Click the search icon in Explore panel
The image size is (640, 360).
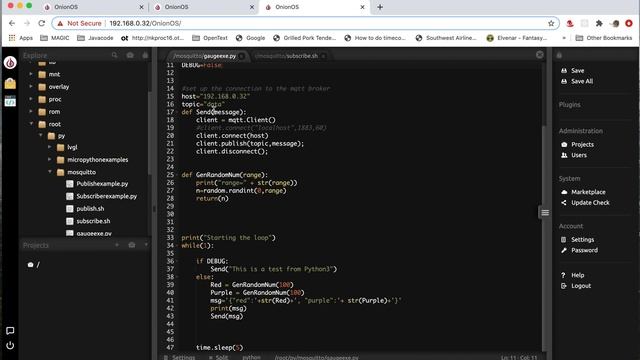coord(115,55)
